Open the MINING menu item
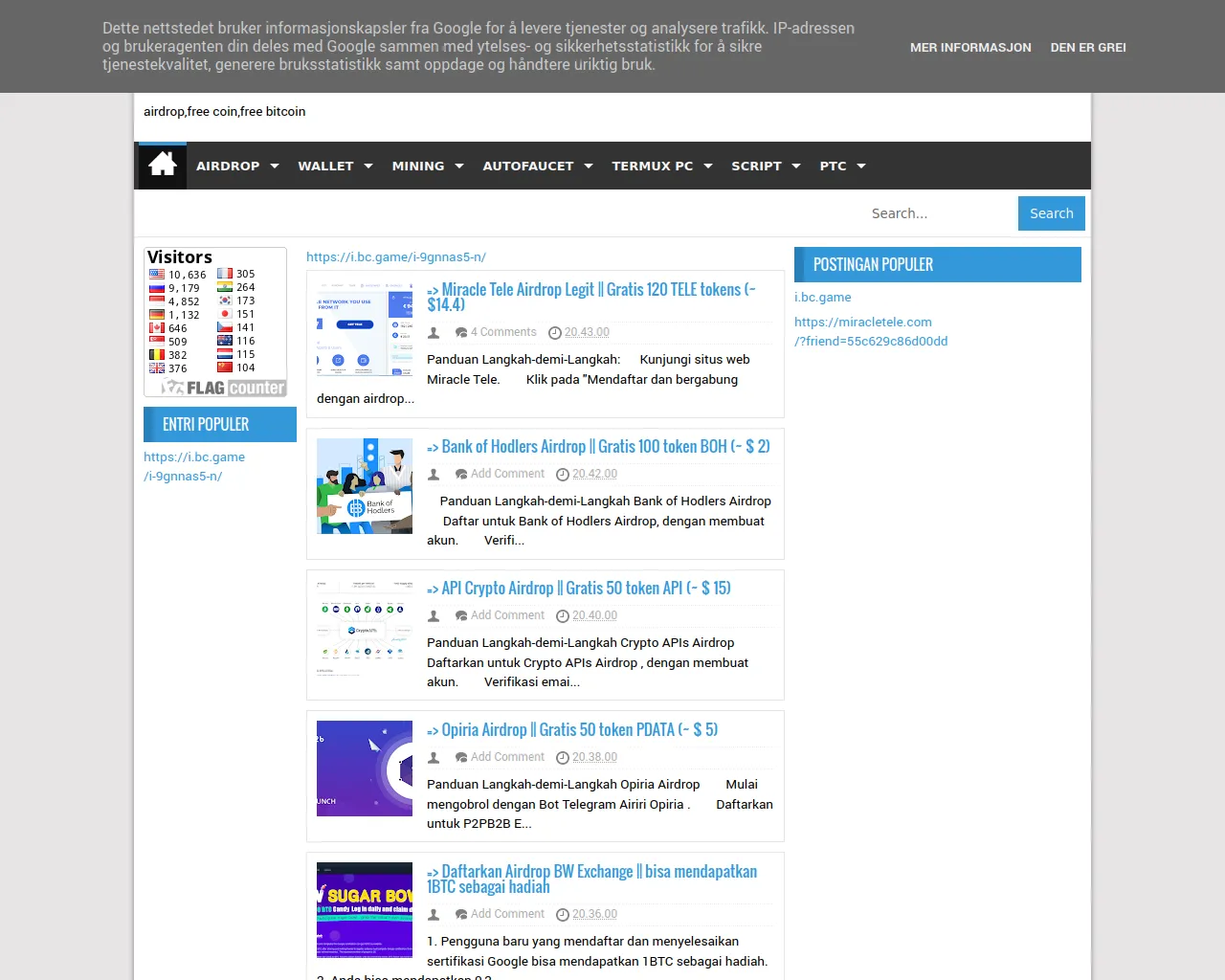 point(418,166)
